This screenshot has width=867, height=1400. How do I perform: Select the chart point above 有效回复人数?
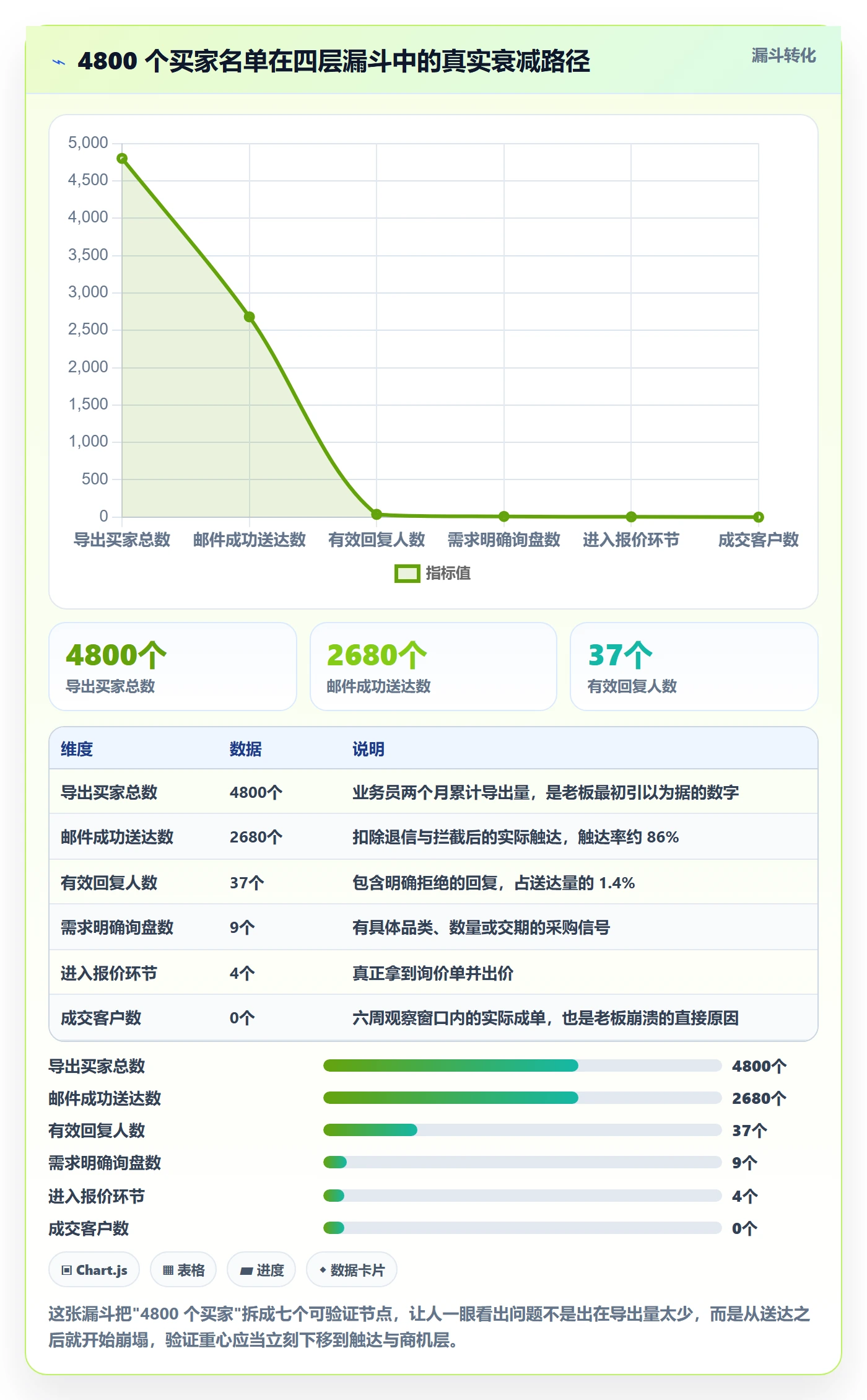click(377, 514)
